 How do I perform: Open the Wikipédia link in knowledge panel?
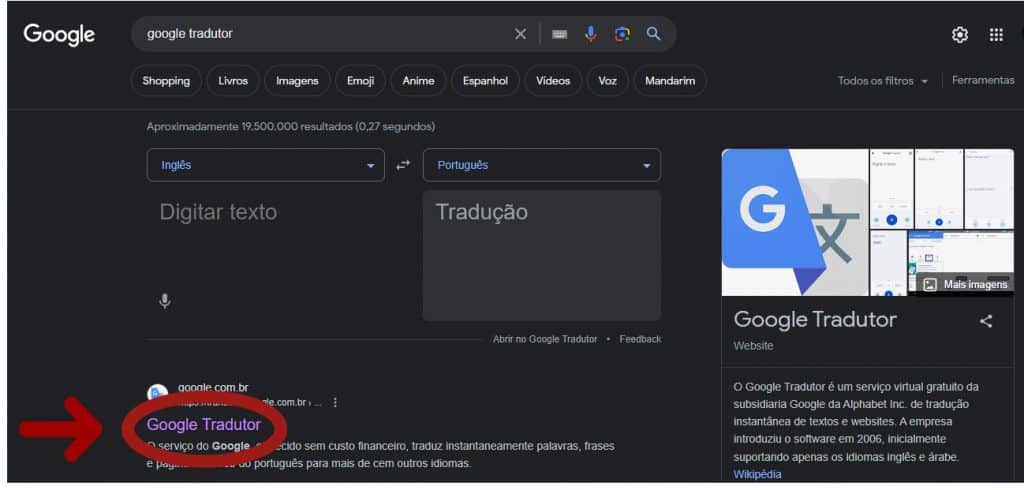[757, 474]
